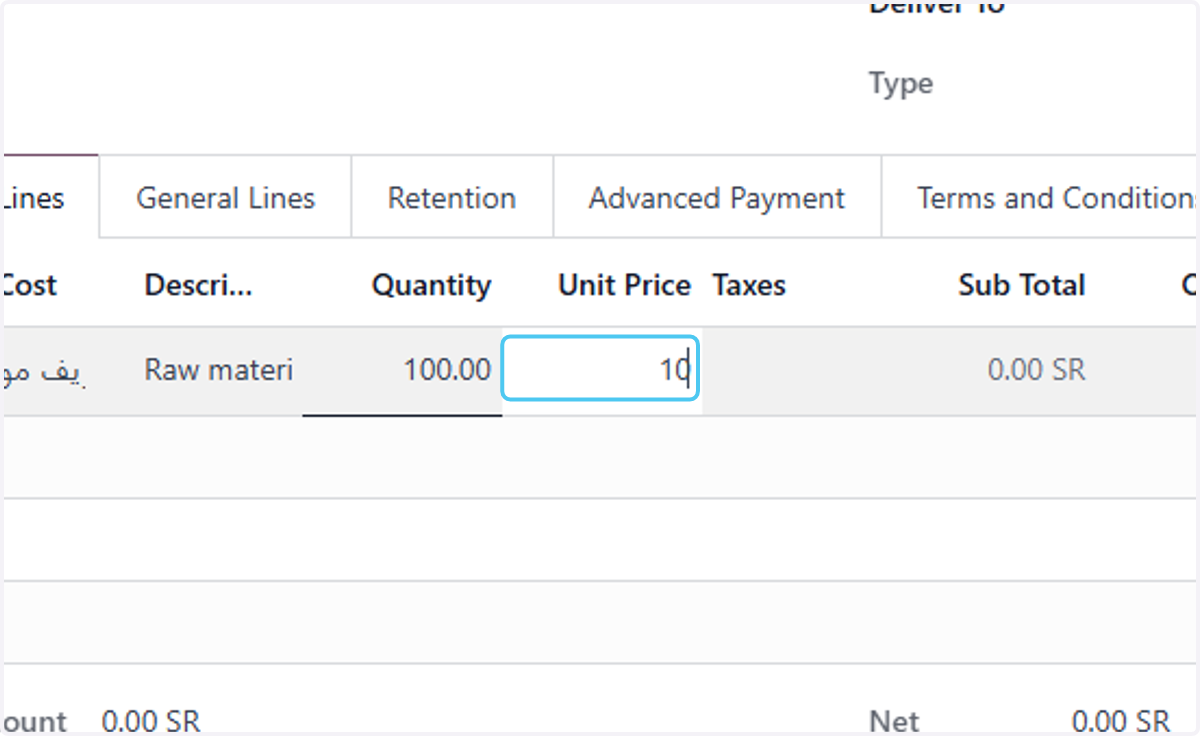Click the Raw materi description cell
Screen dimensions: 1200x736
pyautogui.click(x=219, y=371)
